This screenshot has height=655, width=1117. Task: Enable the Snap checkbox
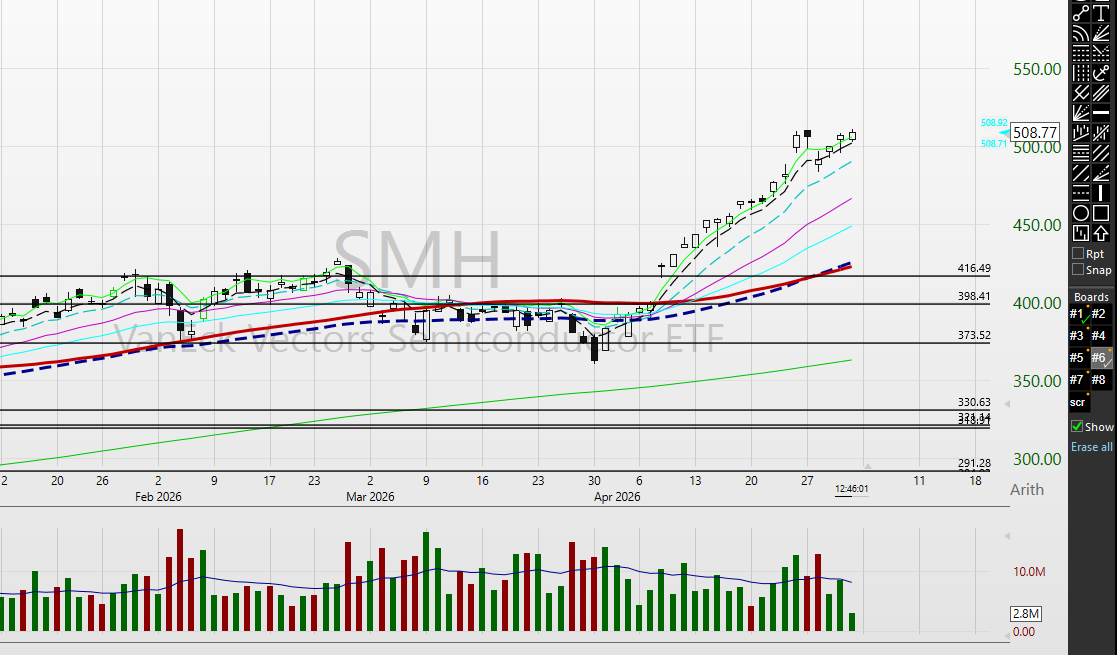[1078, 269]
